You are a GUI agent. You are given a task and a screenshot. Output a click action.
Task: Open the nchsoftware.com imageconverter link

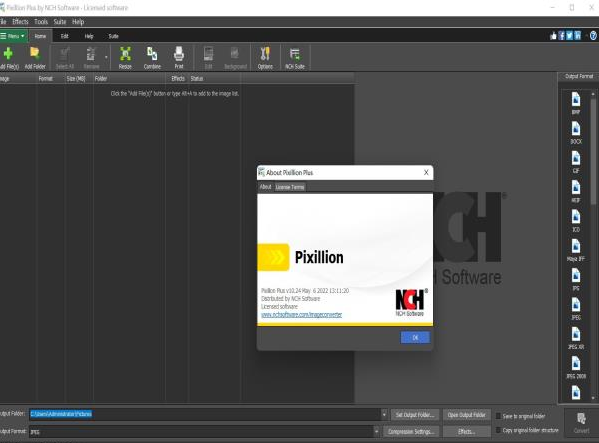[x=301, y=315]
